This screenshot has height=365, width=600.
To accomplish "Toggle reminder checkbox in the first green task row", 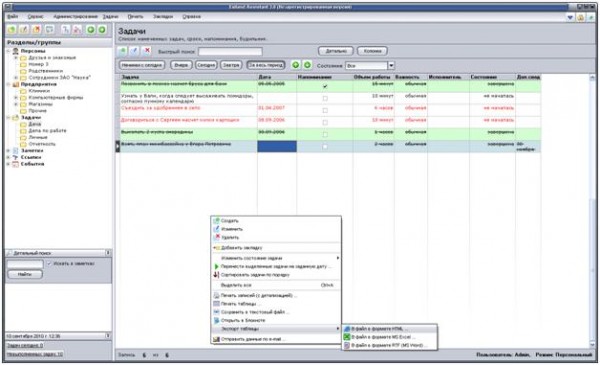I will pyautogui.click(x=325, y=86).
